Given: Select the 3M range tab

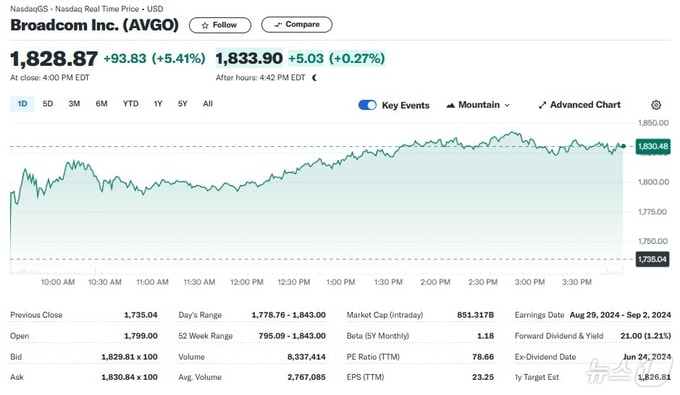Looking at the screenshot, I should click(x=74, y=104).
